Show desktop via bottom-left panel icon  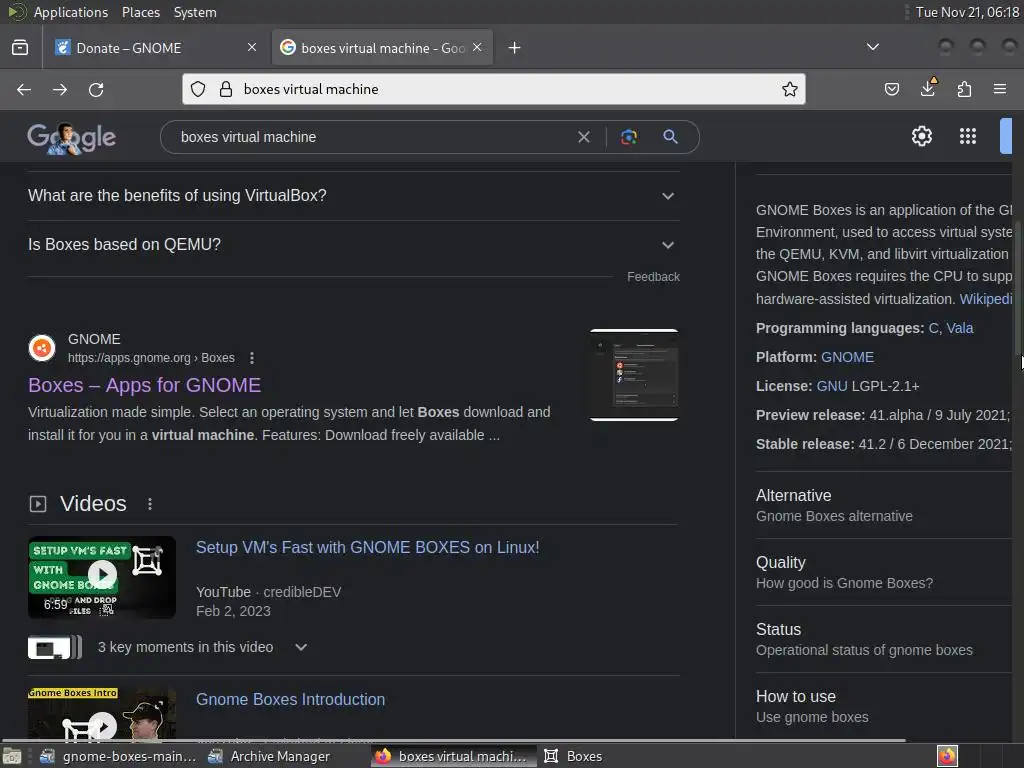click(12, 756)
